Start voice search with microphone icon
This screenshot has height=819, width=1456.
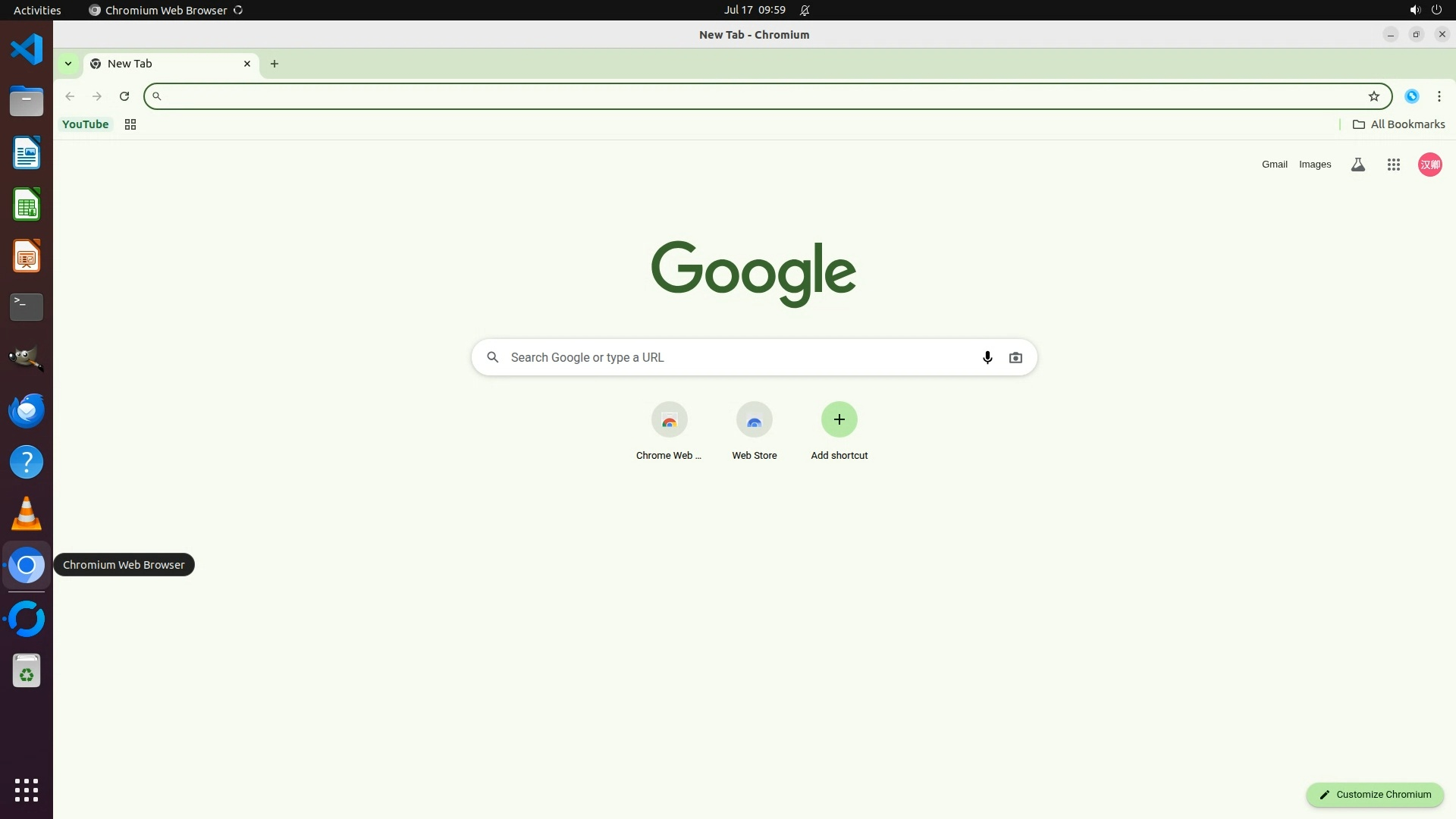coord(987,357)
